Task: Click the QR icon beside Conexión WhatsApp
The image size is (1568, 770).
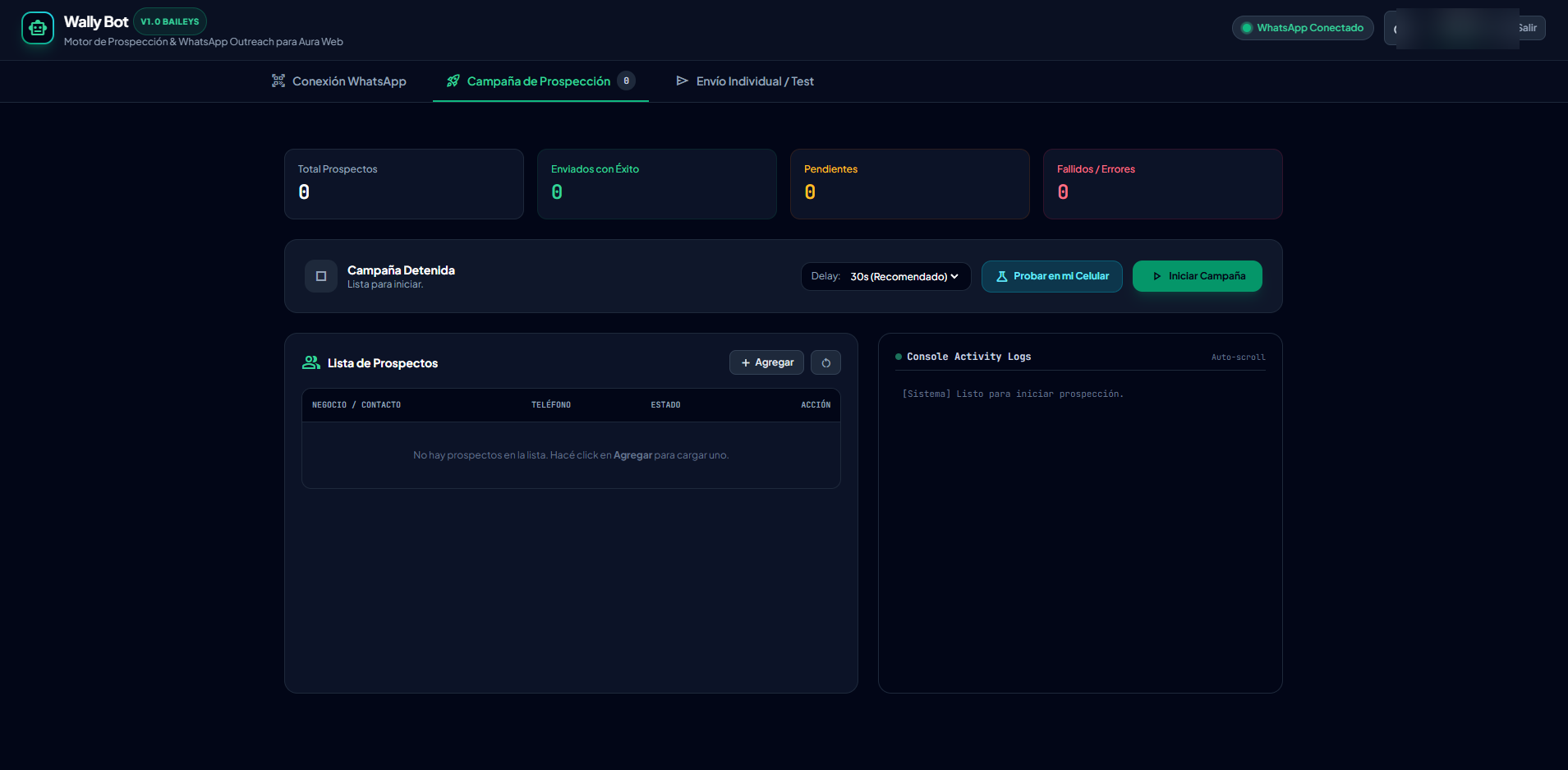Action: click(x=278, y=81)
